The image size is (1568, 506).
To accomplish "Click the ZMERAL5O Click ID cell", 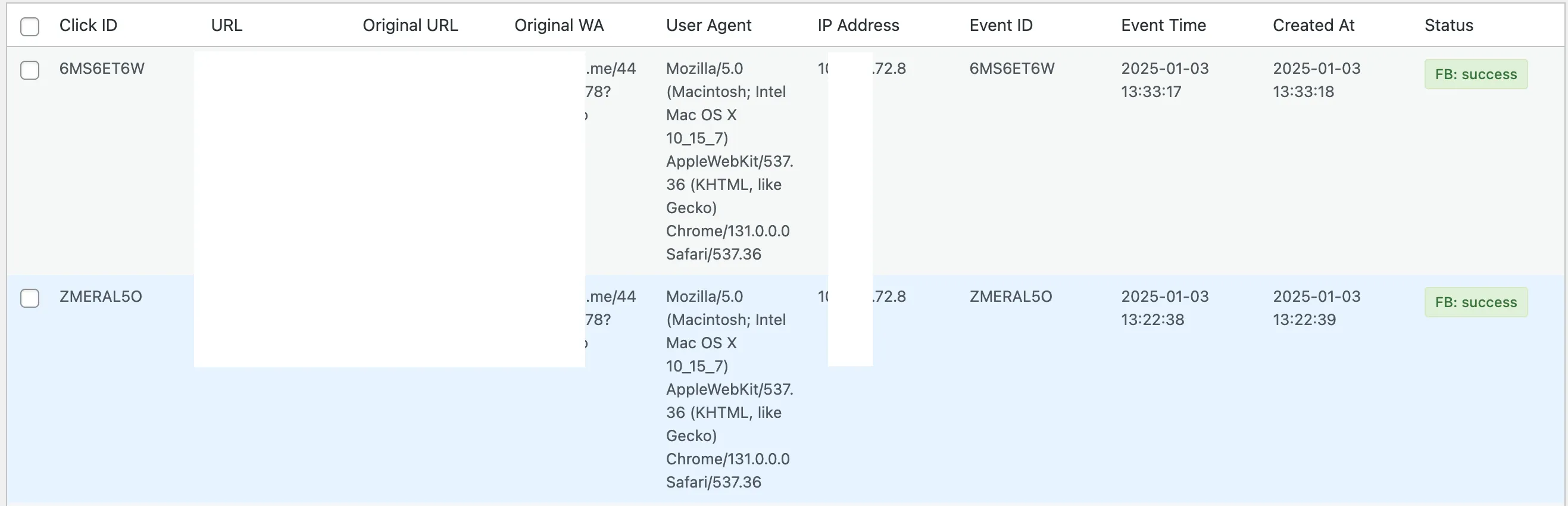I will pyautogui.click(x=101, y=296).
